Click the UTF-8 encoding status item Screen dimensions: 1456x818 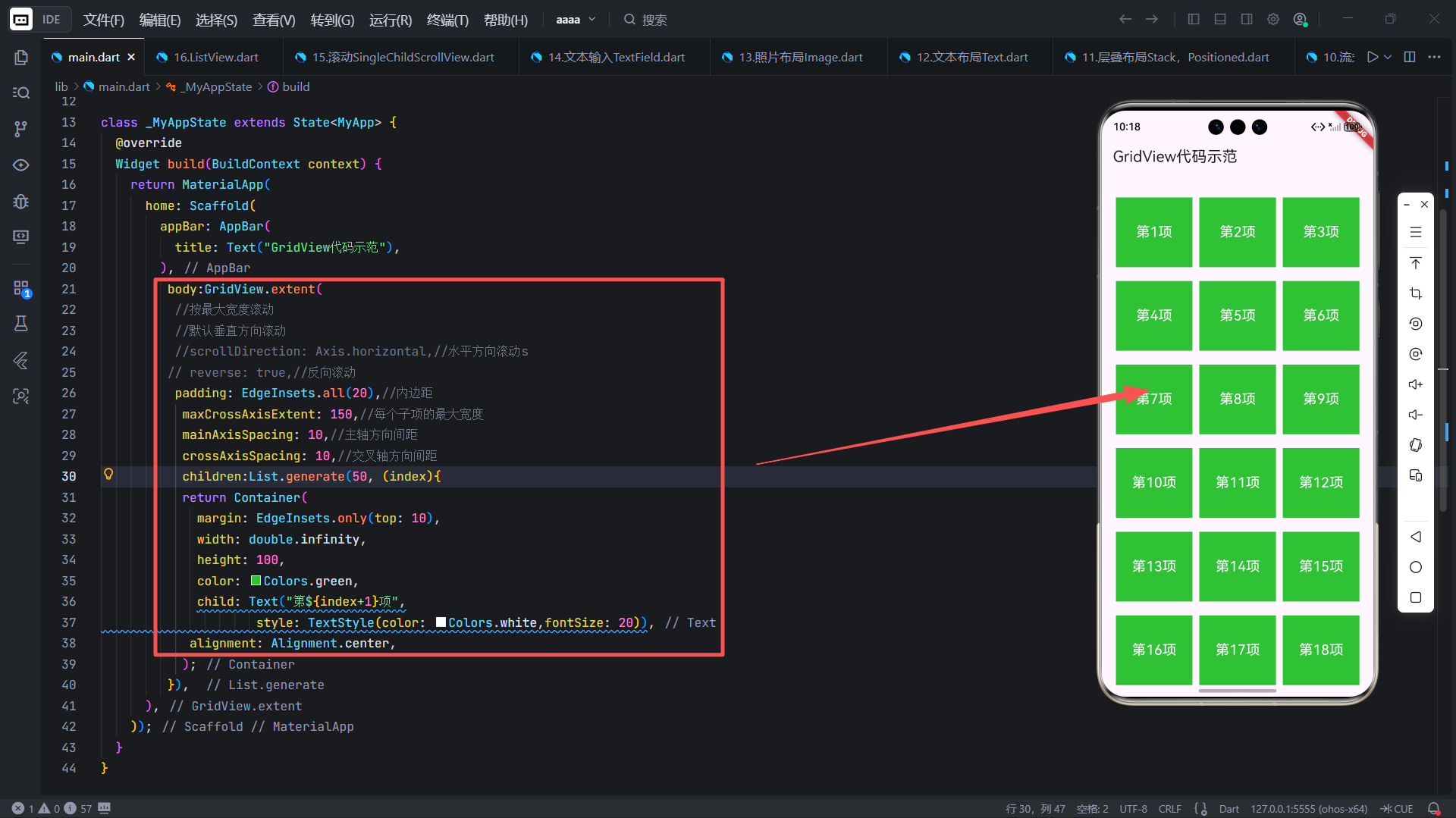1133,808
